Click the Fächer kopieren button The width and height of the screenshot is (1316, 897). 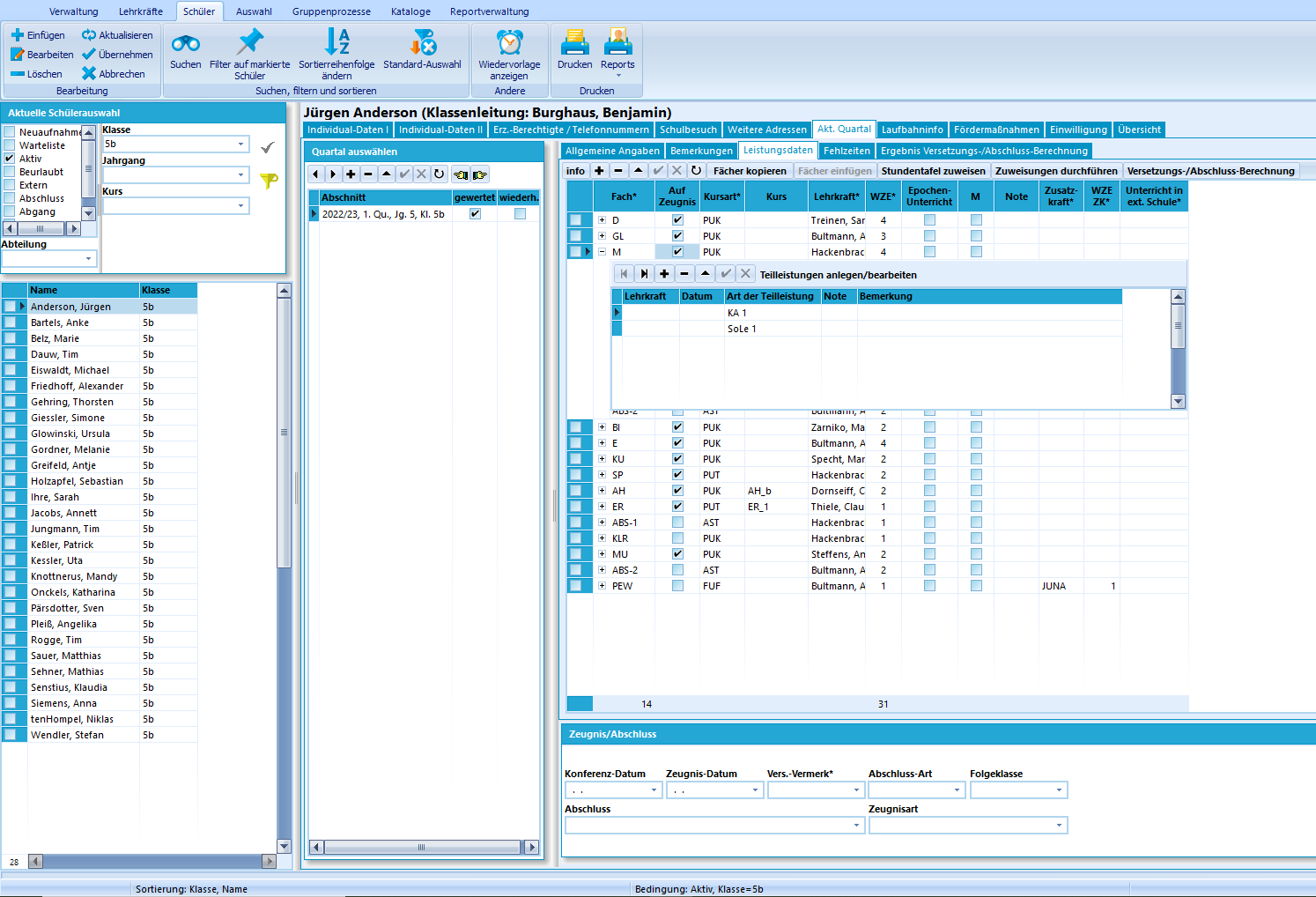750,171
